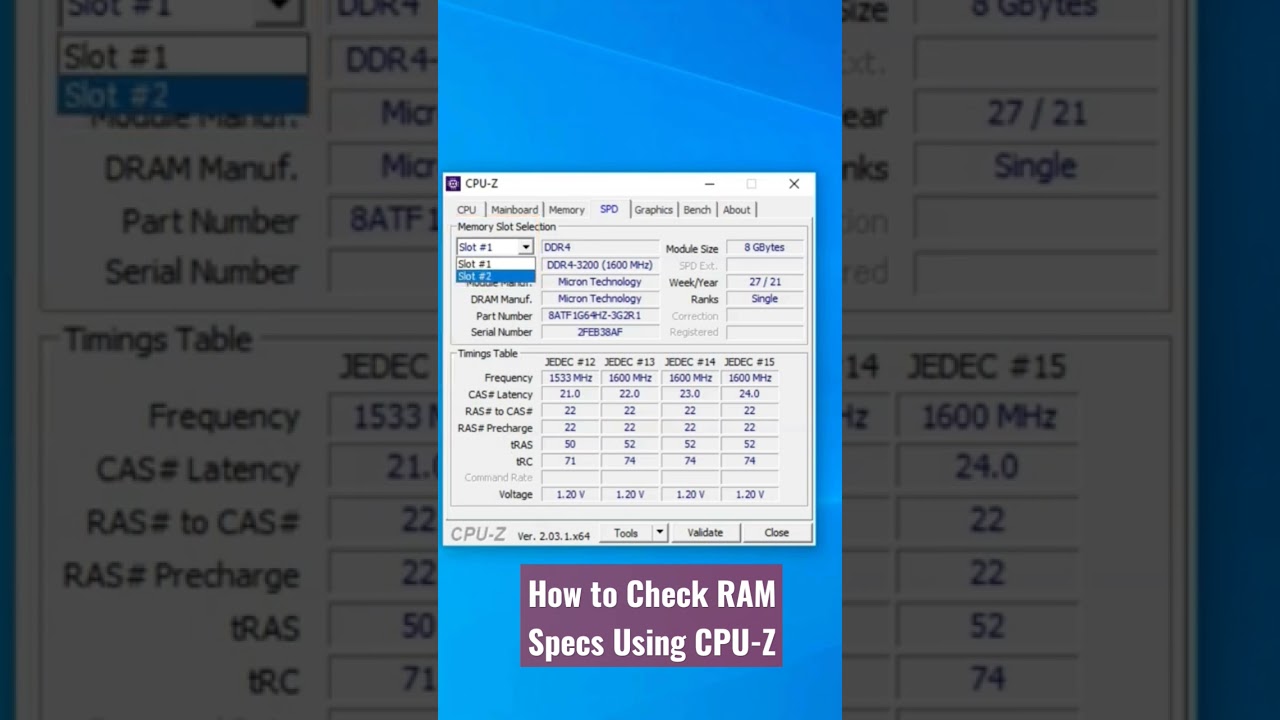Go to the Bench tab
The height and width of the screenshot is (720, 1280).
pyautogui.click(x=697, y=210)
